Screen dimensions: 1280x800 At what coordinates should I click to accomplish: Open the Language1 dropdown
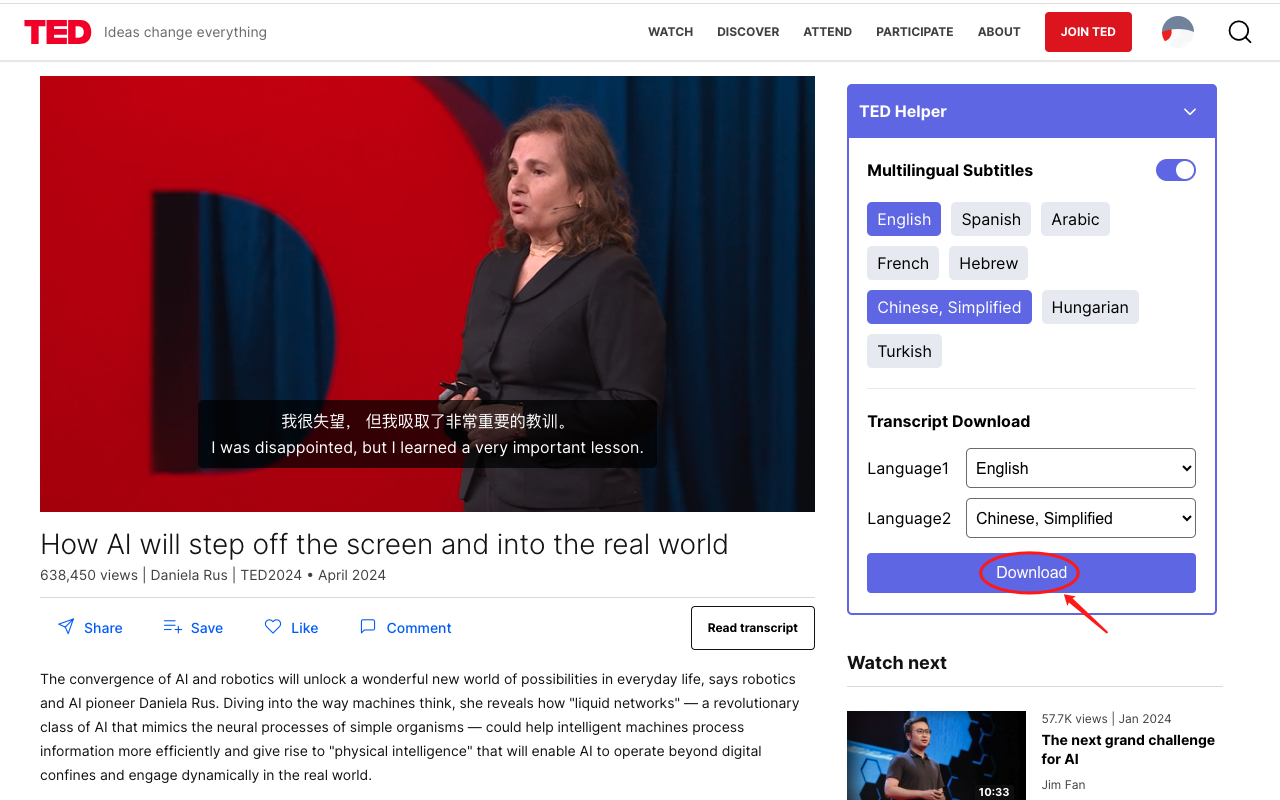click(1081, 468)
